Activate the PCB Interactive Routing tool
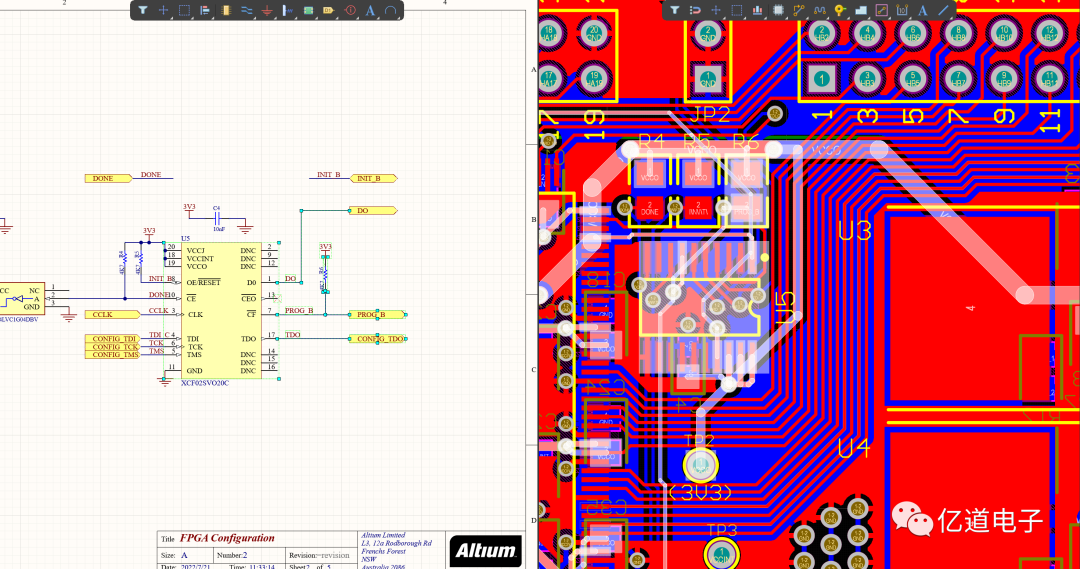1080x569 pixels. (798, 10)
